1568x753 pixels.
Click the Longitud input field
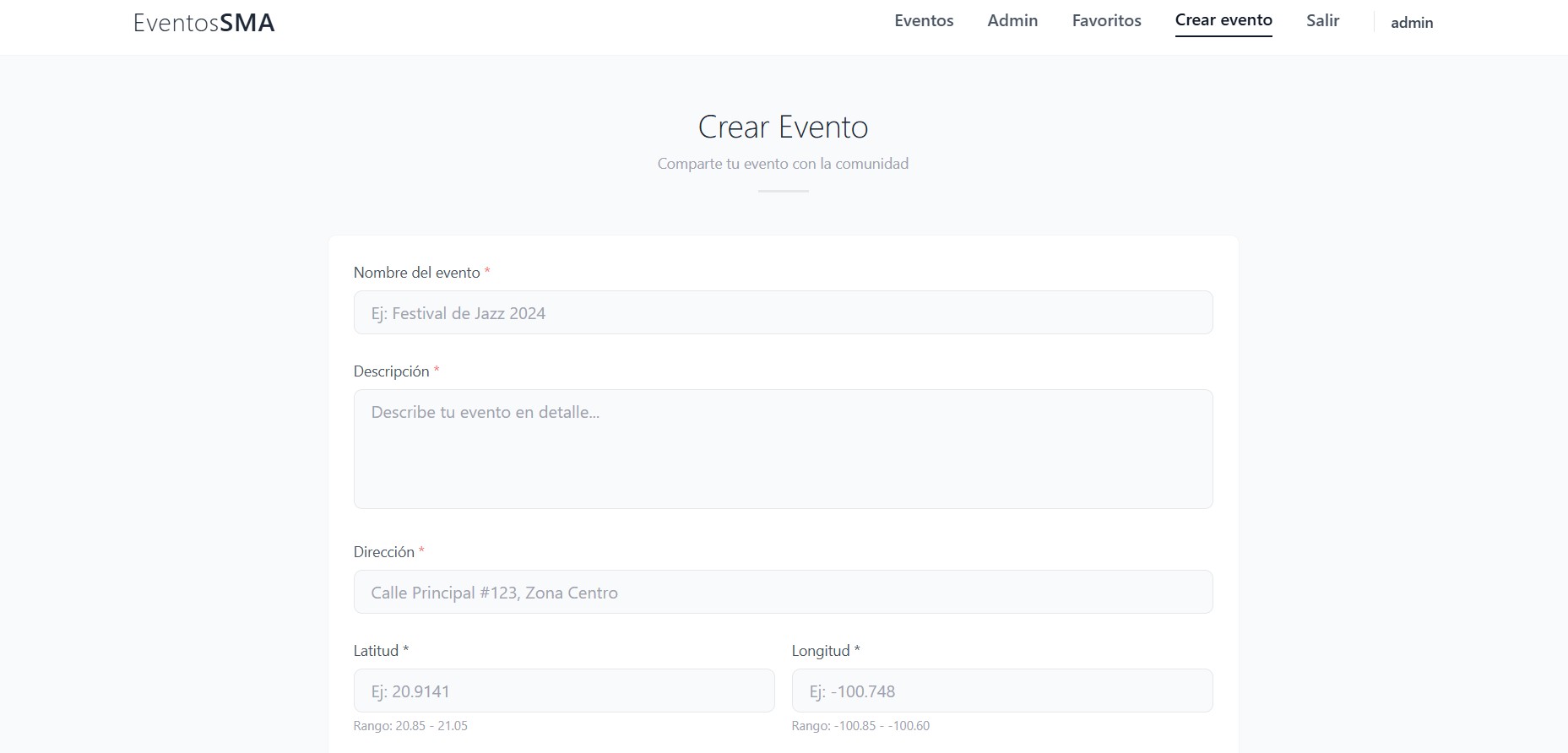coord(1002,691)
